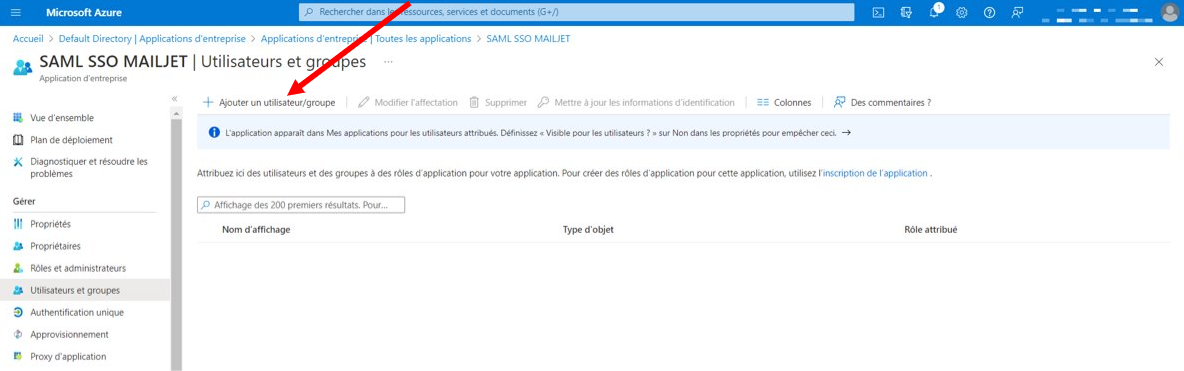Select Utilisateurs et groupes in sidebar
The image size is (1184, 371).
point(85,290)
